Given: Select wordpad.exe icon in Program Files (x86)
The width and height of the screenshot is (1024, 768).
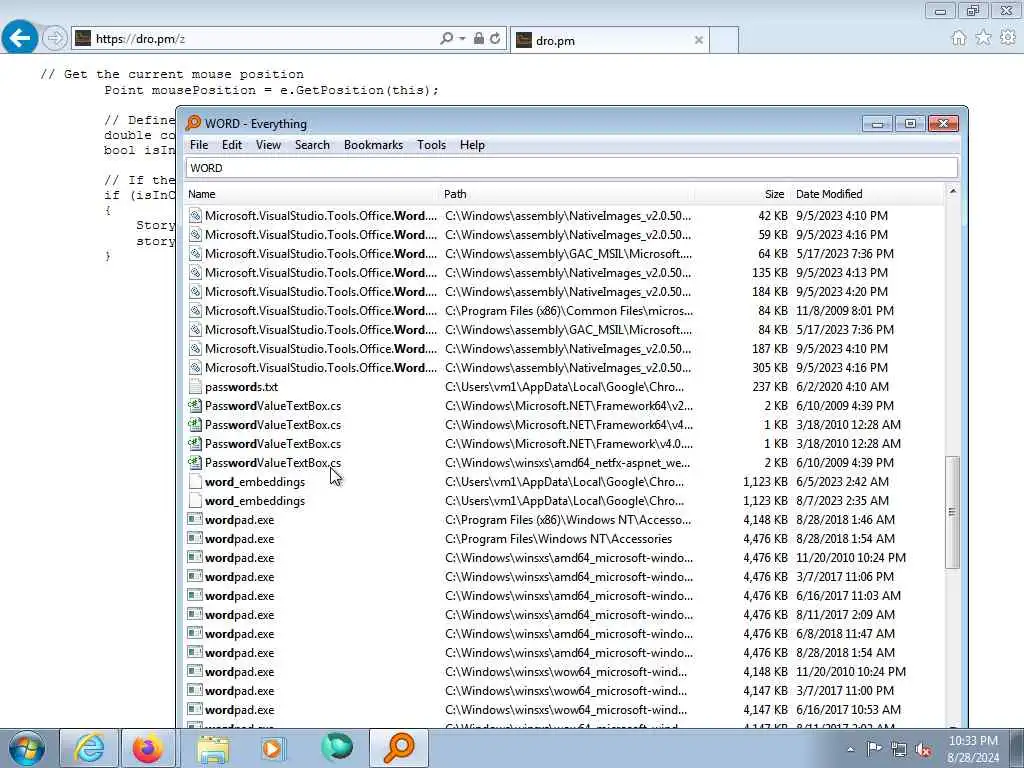Looking at the screenshot, I should (195, 520).
